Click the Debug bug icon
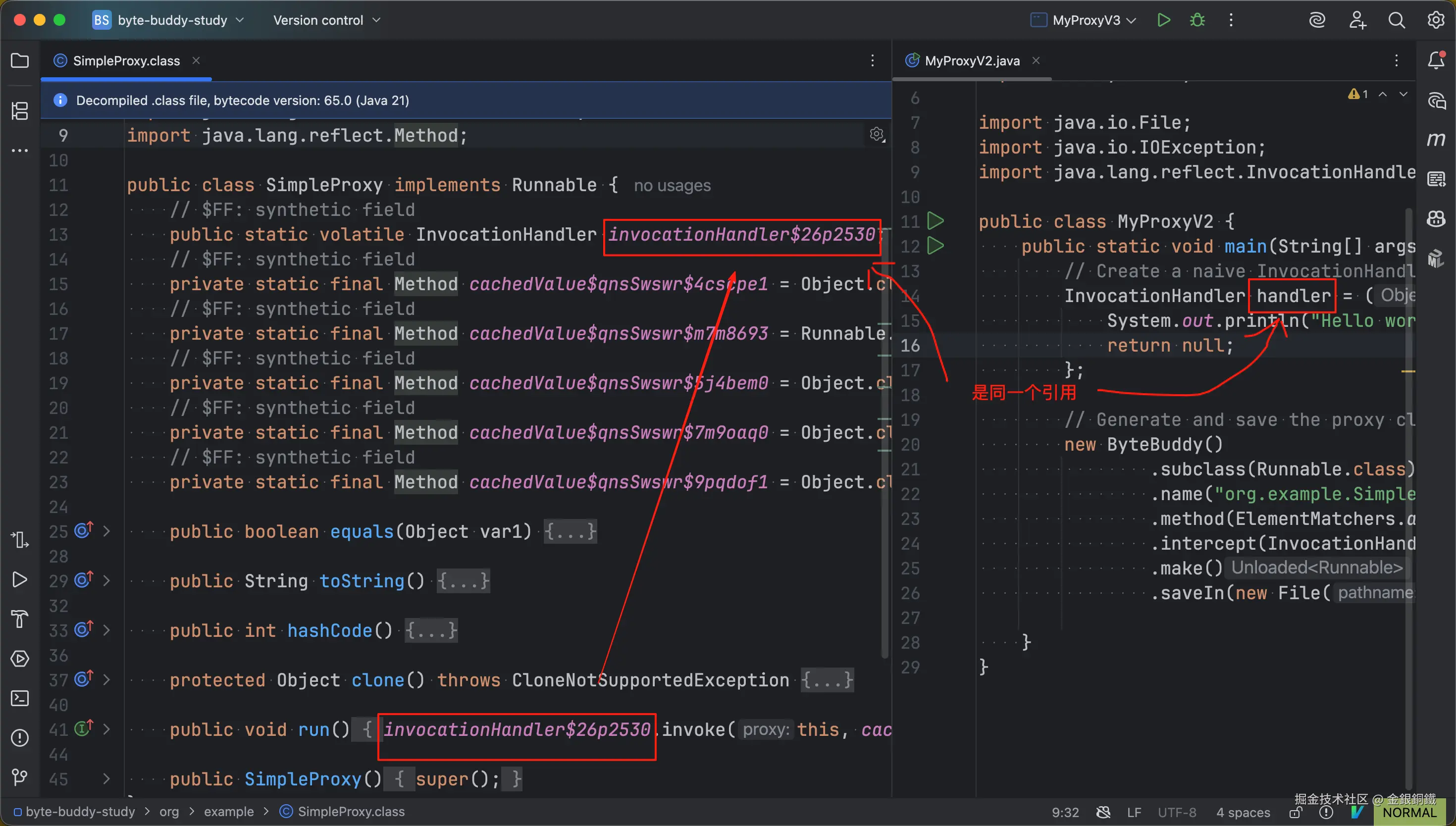Screen dimensions: 1456x826 click(1197, 20)
